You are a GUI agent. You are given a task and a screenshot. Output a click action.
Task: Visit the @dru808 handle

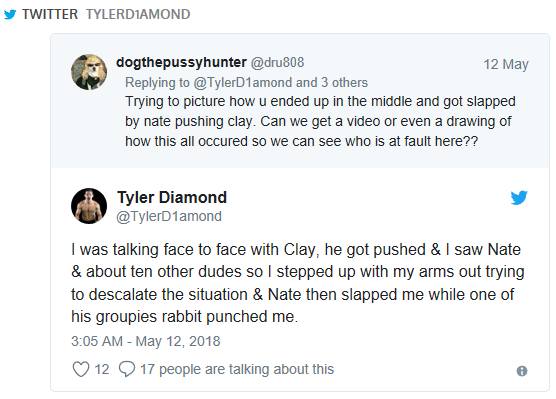(277, 62)
